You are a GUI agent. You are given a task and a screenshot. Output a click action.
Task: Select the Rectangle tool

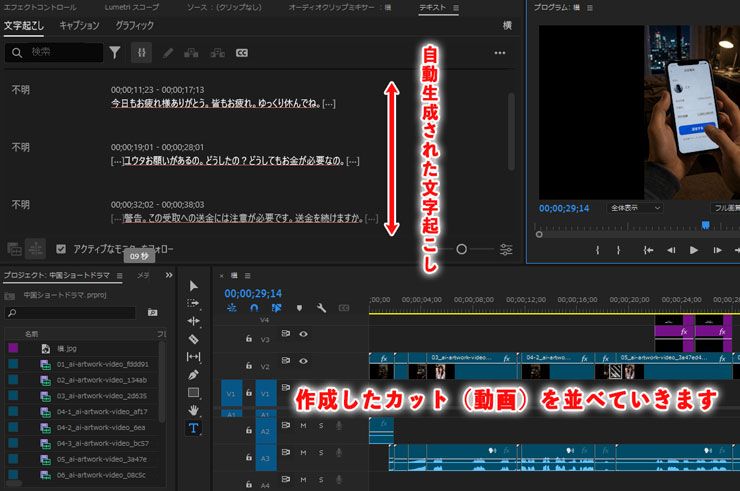point(193,392)
